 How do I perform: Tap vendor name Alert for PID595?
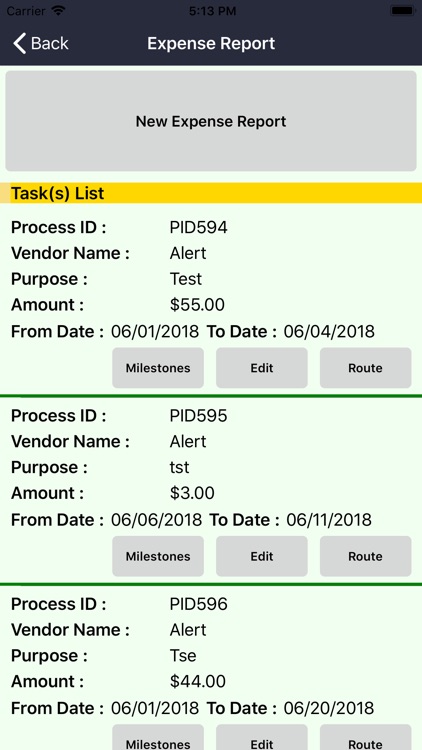pyautogui.click(x=188, y=442)
